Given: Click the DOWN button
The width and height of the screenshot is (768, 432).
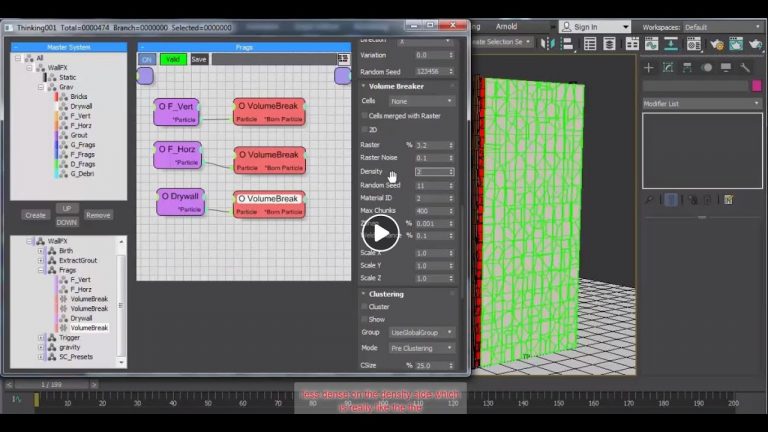Looking at the screenshot, I should [x=67, y=222].
